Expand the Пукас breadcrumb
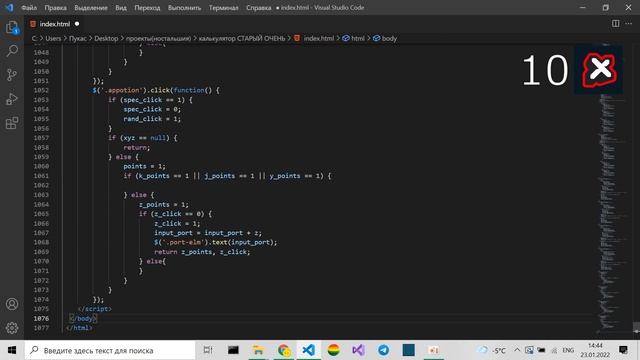Image resolution: width=640 pixels, height=360 pixels. [78, 38]
